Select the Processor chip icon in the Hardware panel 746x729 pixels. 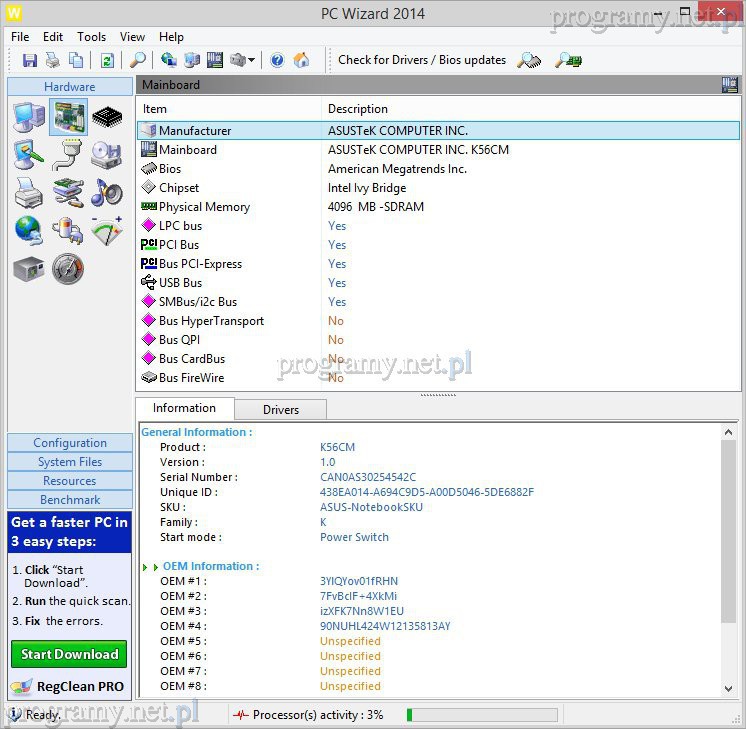(107, 118)
